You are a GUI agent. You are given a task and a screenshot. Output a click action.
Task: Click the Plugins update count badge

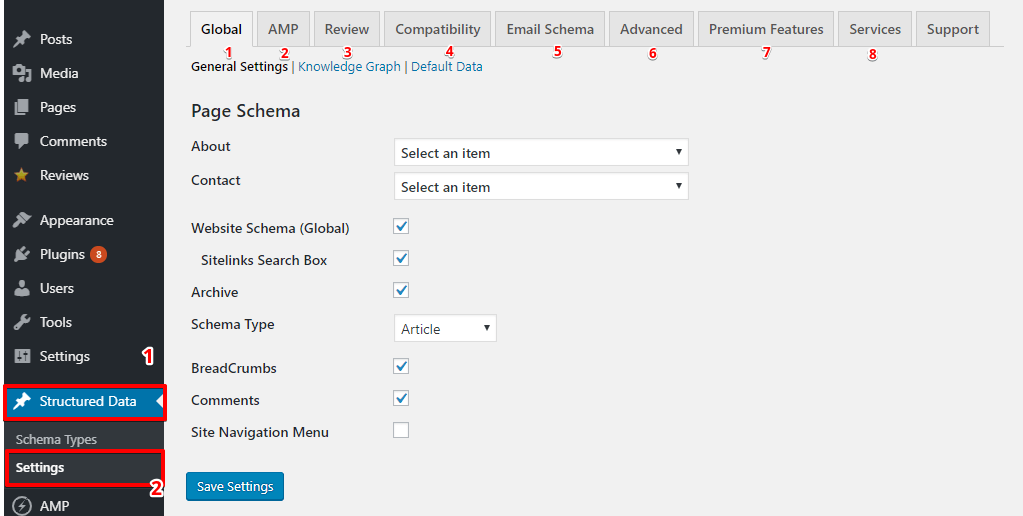(x=99, y=254)
